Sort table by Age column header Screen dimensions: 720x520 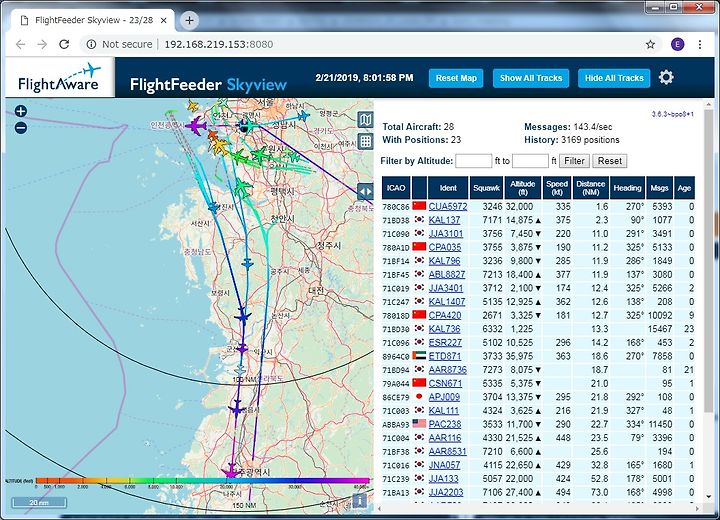684,188
